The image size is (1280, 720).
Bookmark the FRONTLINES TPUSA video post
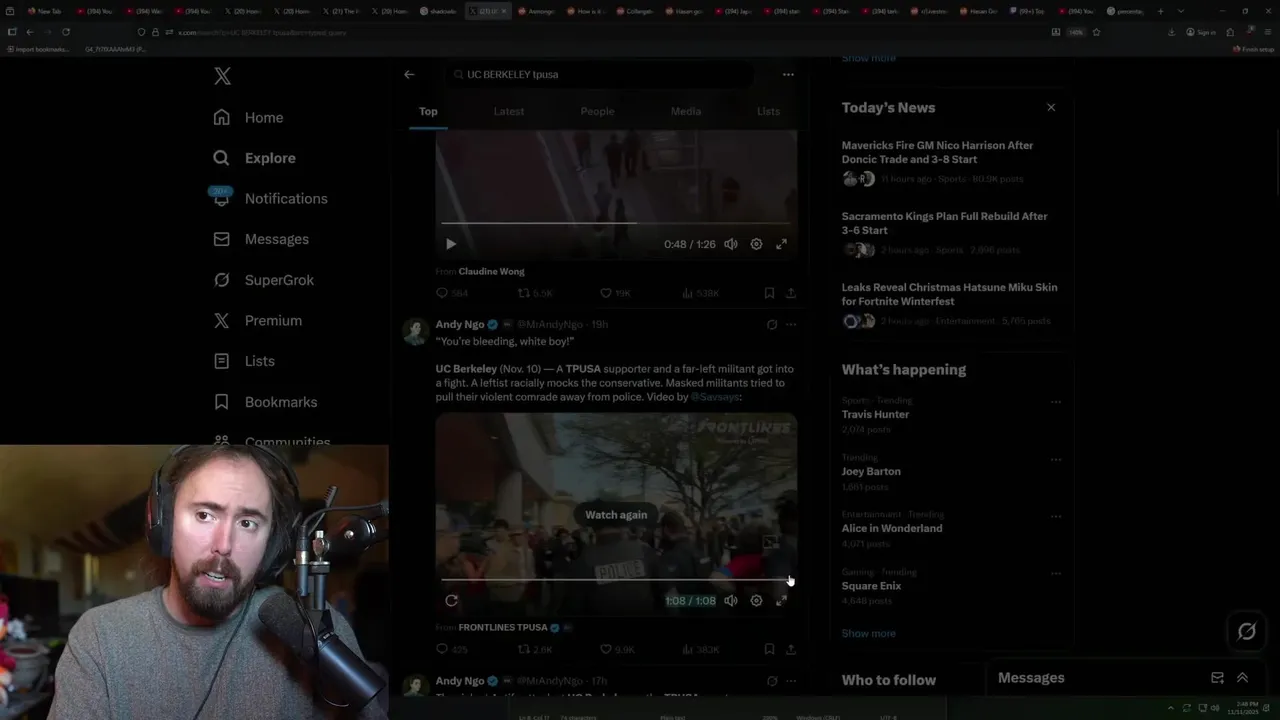pyautogui.click(x=769, y=649)
